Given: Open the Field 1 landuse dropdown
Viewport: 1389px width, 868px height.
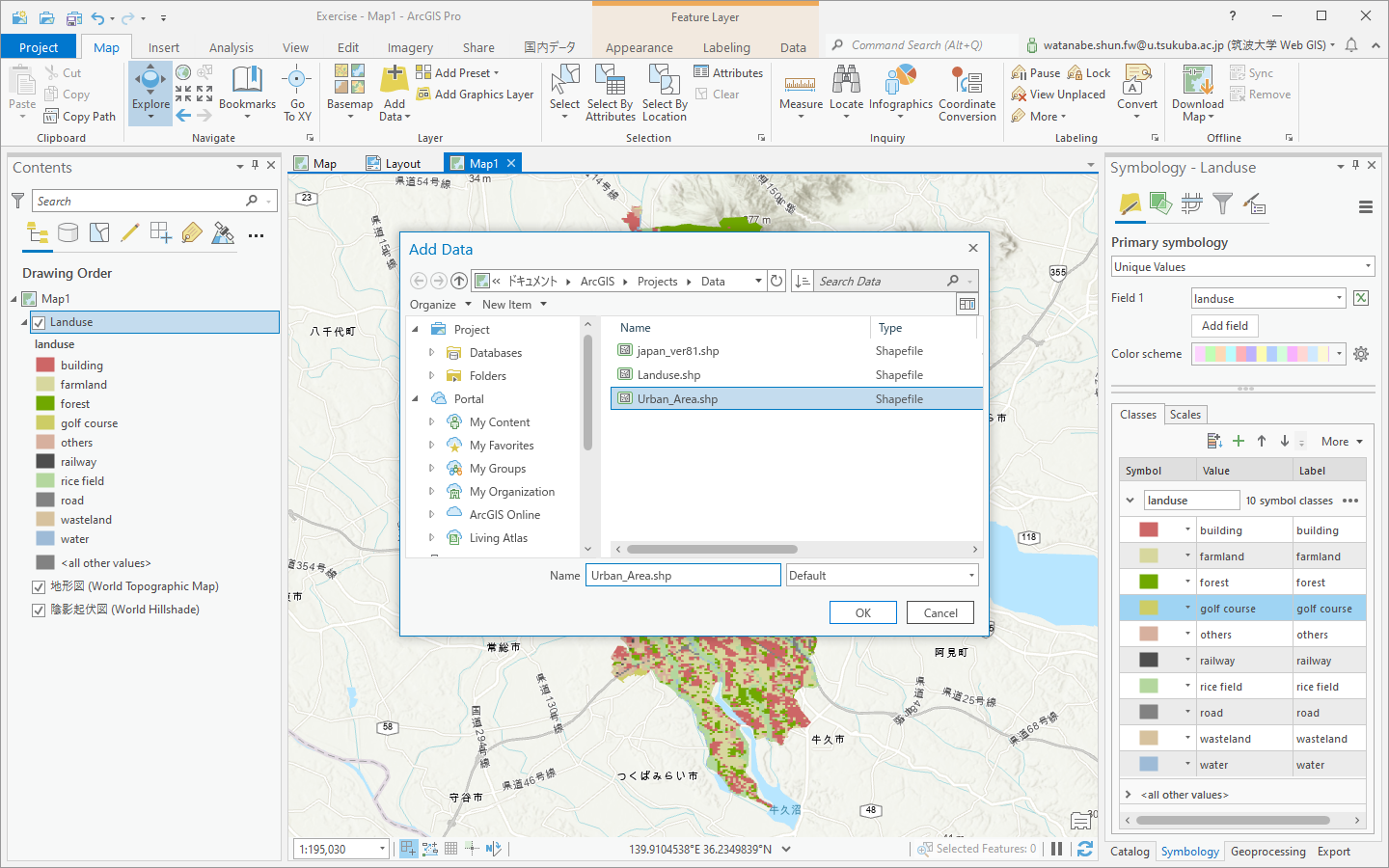Looking at the screenshot, I should 1267,298.
